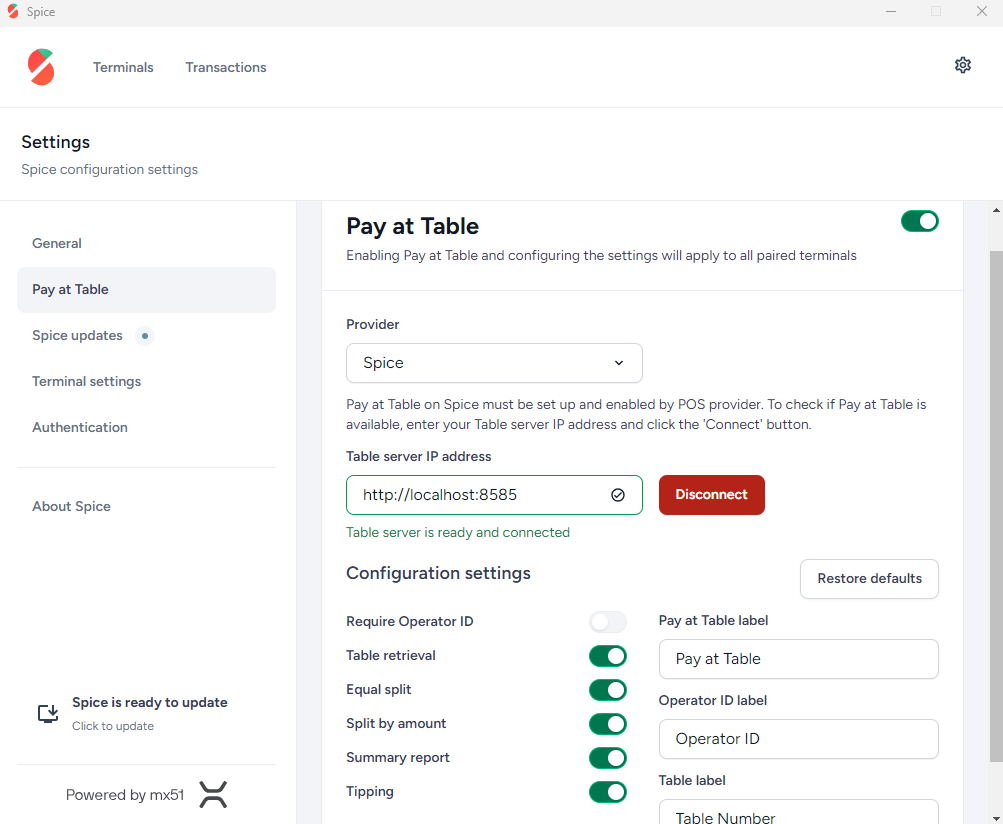Click the red Disconnect button
The image size is (1003, 824).
pyautogui.click(x=711, y=495)
